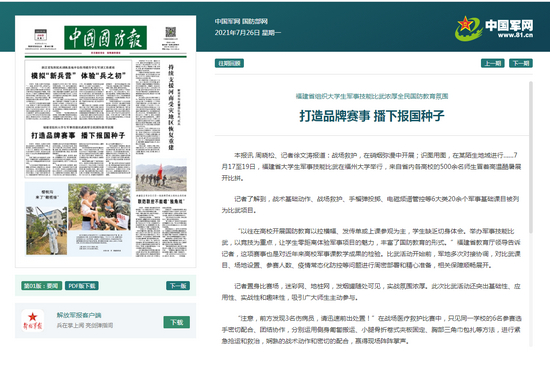Viewport: 550px width, 376px height.
Task: Click the calendar icon on newspaper masthead
Action: (41, 35)
